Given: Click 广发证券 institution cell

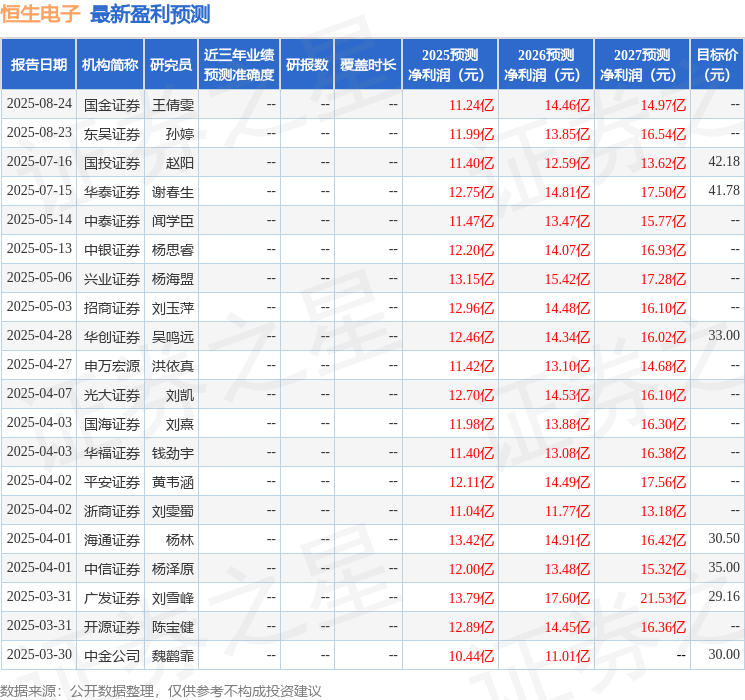Looking at the screenshot, I should [112, 598].
